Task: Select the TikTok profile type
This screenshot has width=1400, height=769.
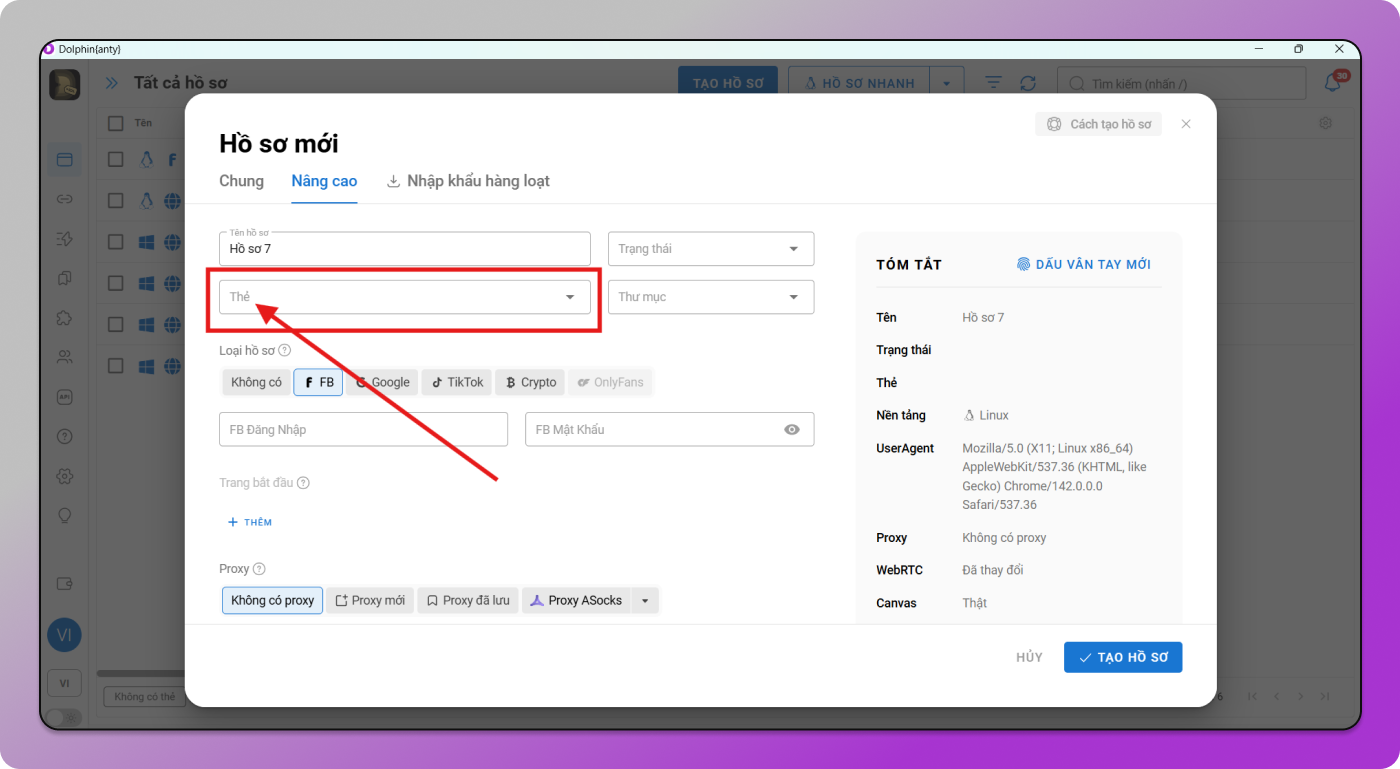Action: click(x=457, y=382)
